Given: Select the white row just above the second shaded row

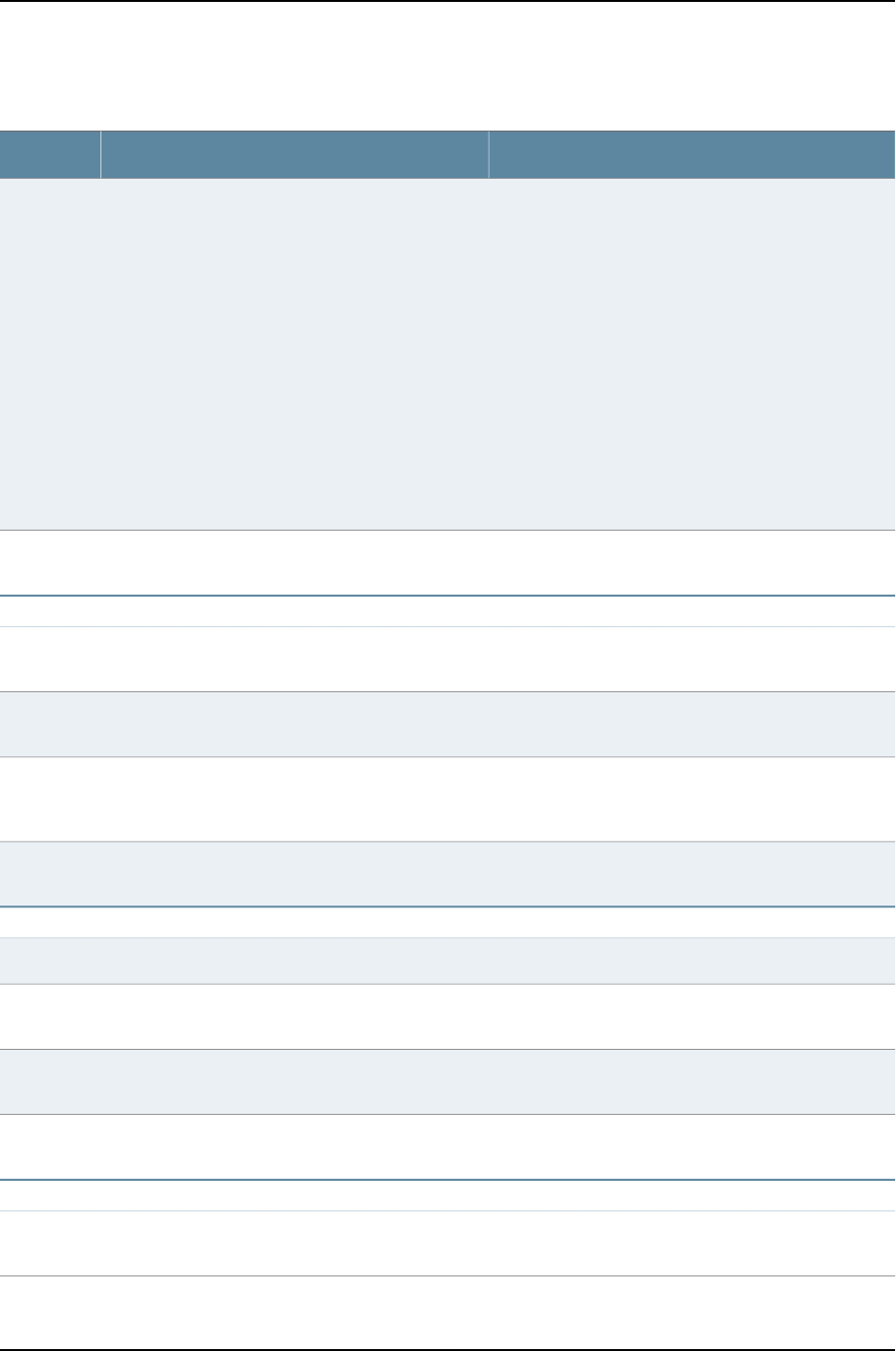Looking at the screenshot, I should pos(448,659).
